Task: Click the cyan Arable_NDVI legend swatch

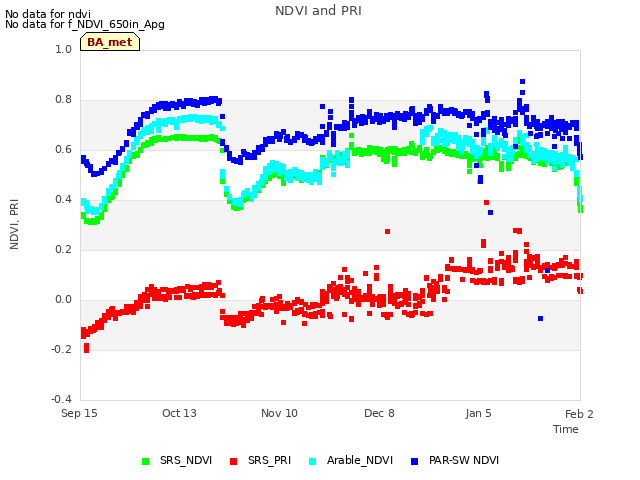Action: 313,461
